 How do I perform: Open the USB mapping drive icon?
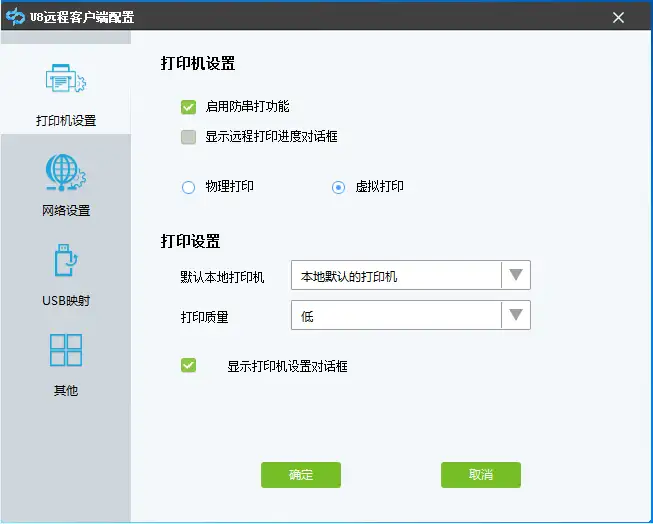pyautogui.click(x=66, y=260)
